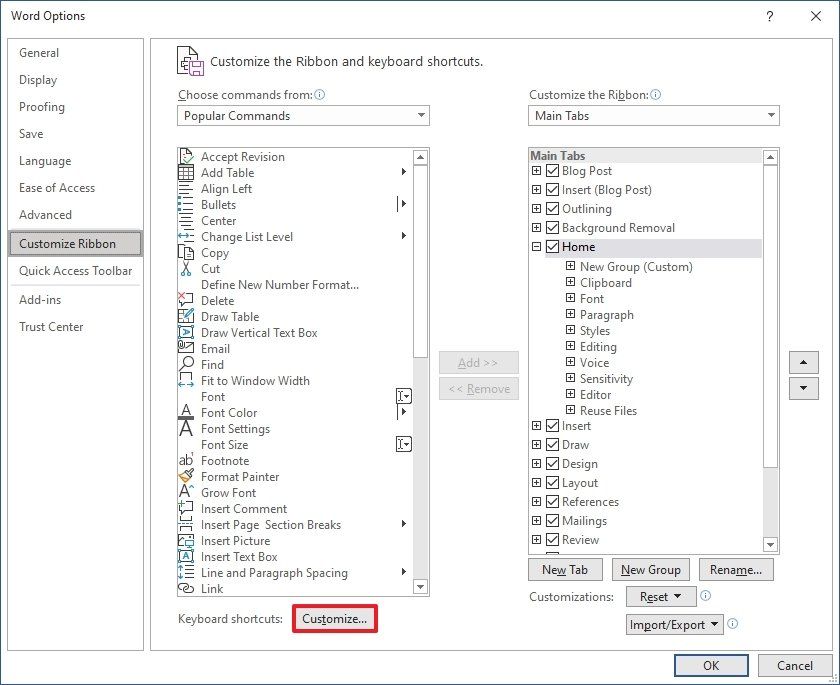Image resolution: width=840 pixels, height=685 pixels.
Task: Uncheck the Home tab checkbox
Action: tap(553, 246)
